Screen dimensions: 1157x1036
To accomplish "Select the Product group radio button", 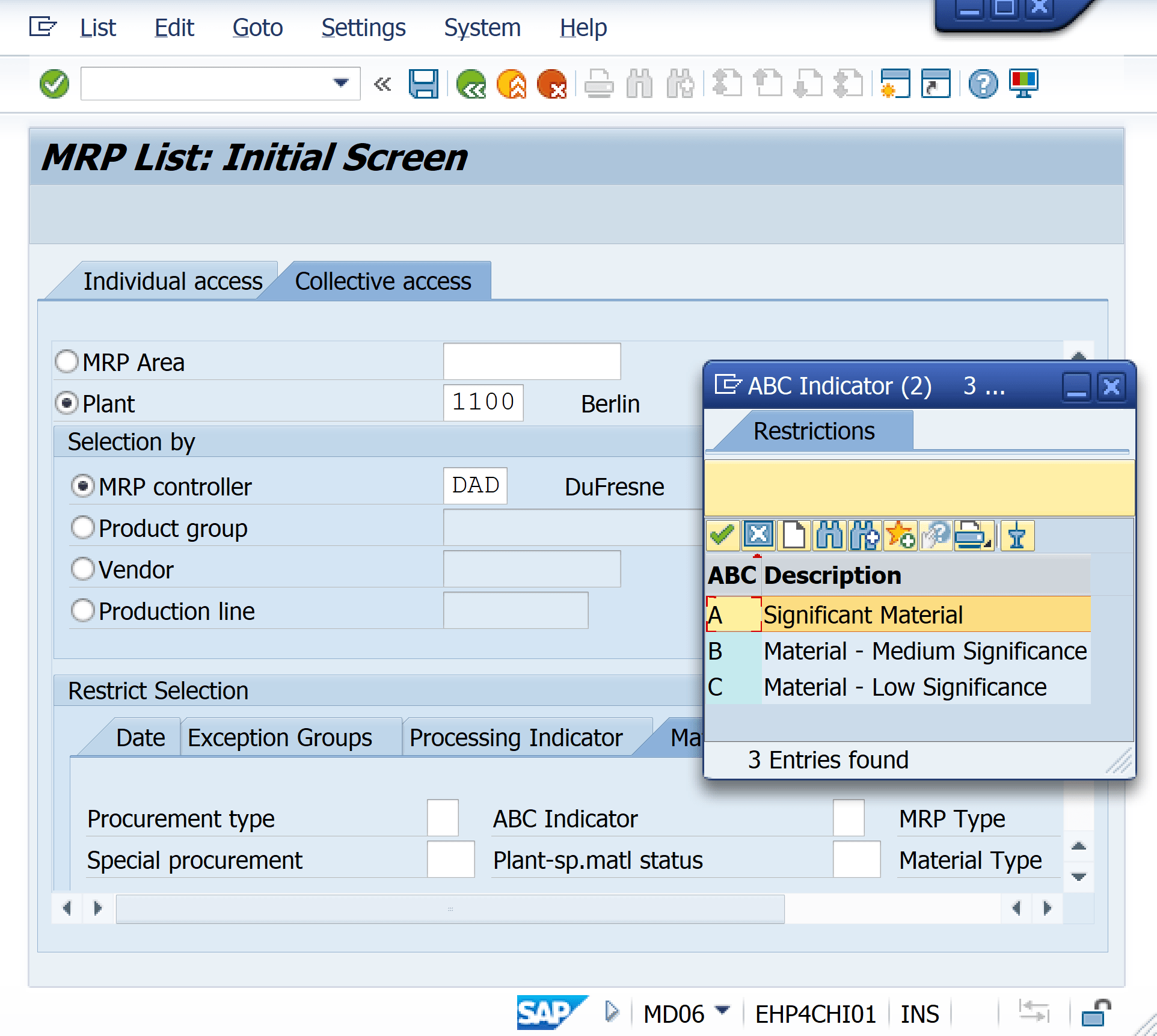I will [83, 528].
